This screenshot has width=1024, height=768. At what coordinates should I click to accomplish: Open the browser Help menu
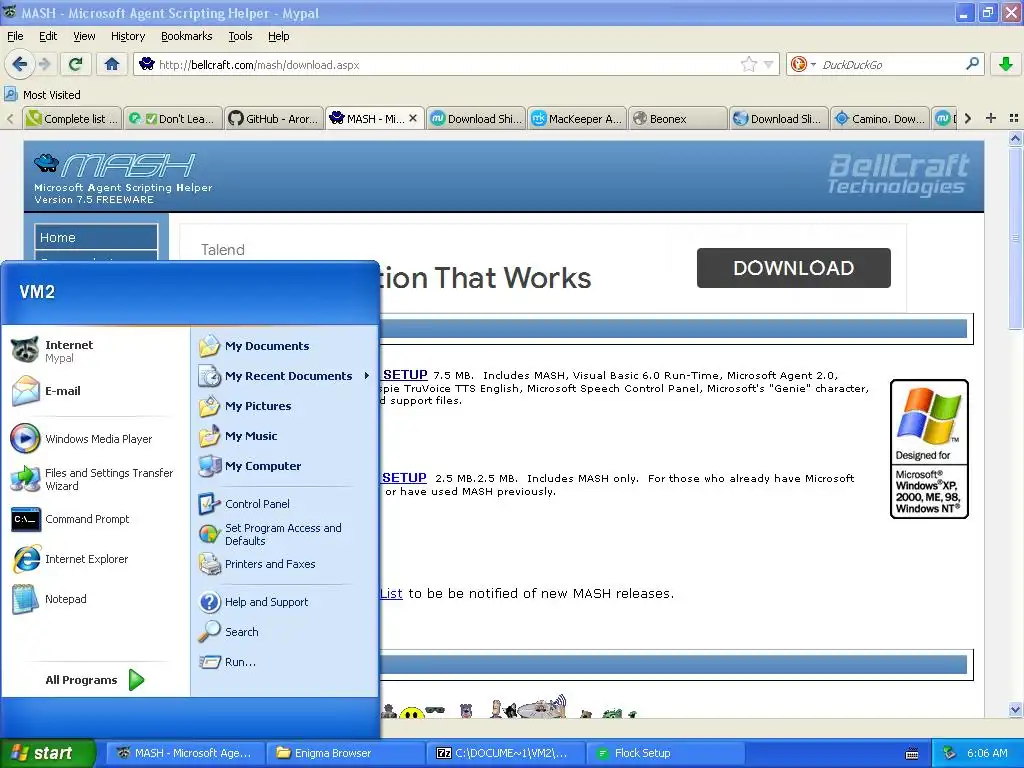278,36
